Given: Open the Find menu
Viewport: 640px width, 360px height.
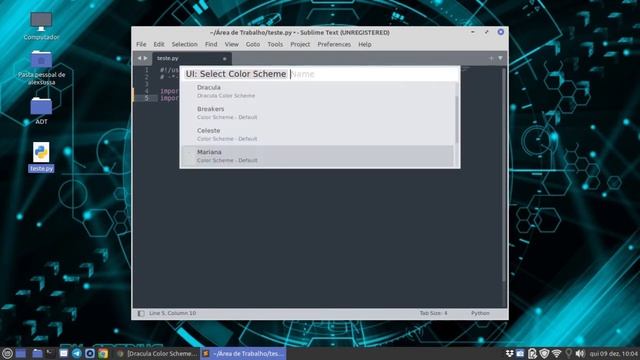Looking at the screenshot, I should [211, 44].
